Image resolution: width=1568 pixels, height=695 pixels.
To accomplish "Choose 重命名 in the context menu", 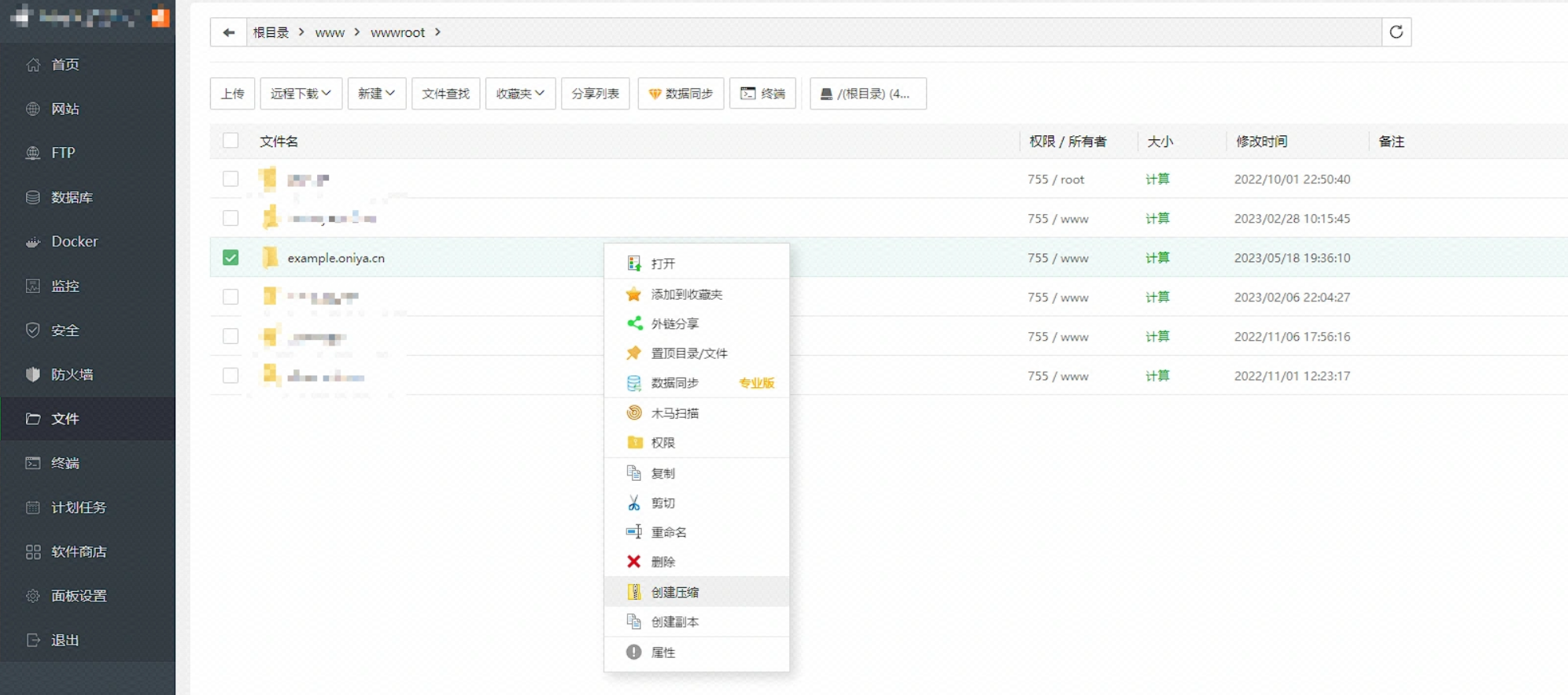I will (x=668, y=533).
